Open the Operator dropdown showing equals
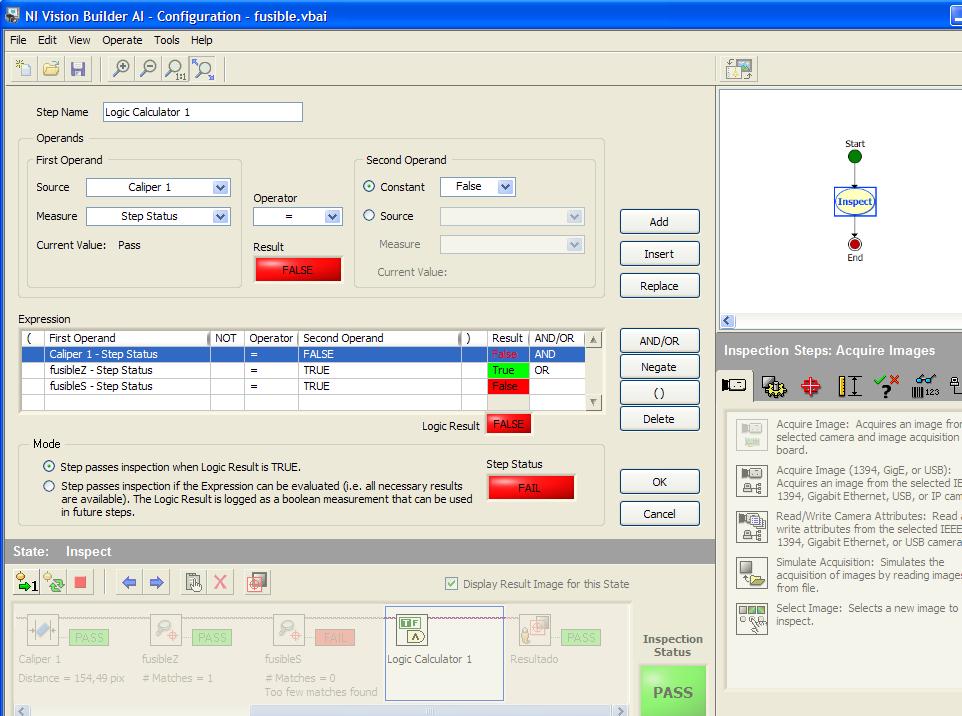This screenshot has width=962, height=716. point(298,216)
